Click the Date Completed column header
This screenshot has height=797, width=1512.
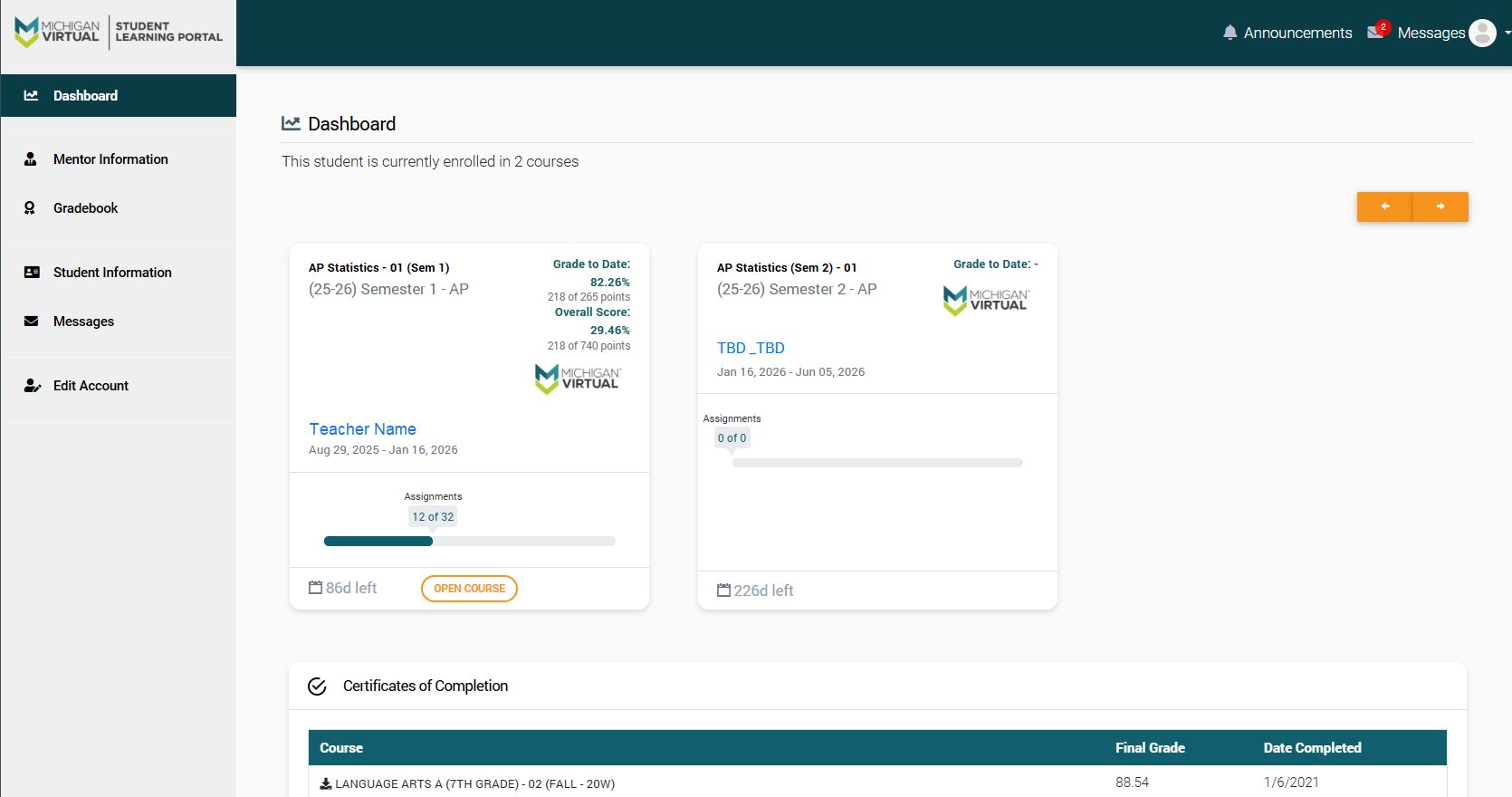pyautogui.click(x=1313, y=747)
